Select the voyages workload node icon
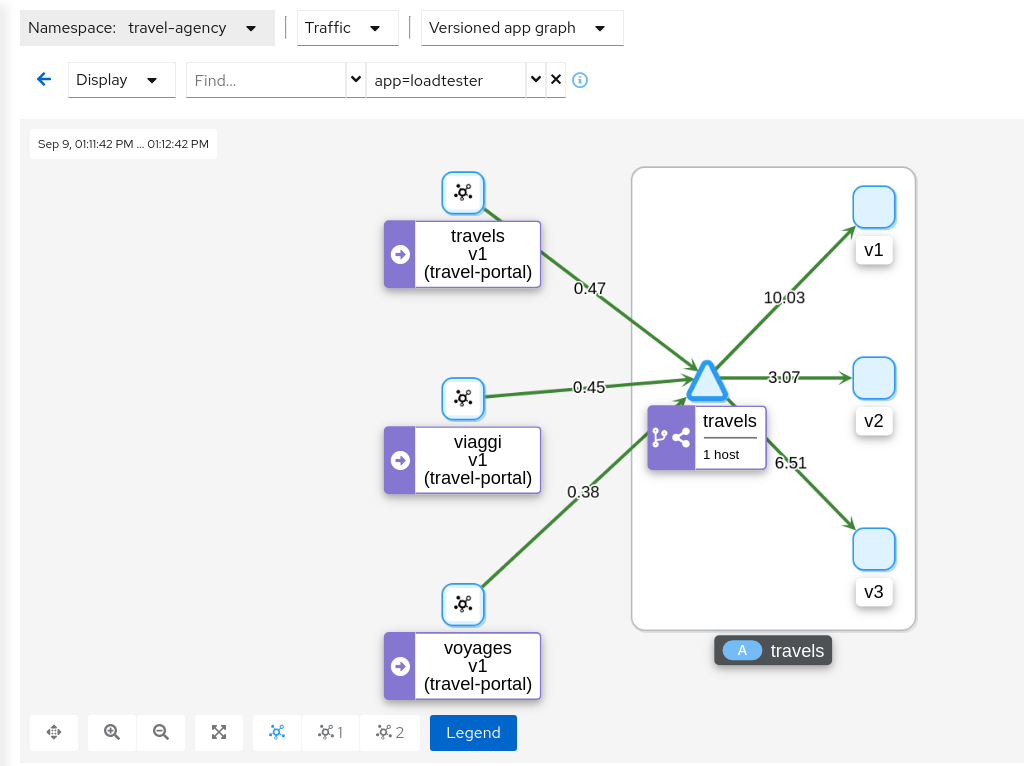 pos(463,604)
